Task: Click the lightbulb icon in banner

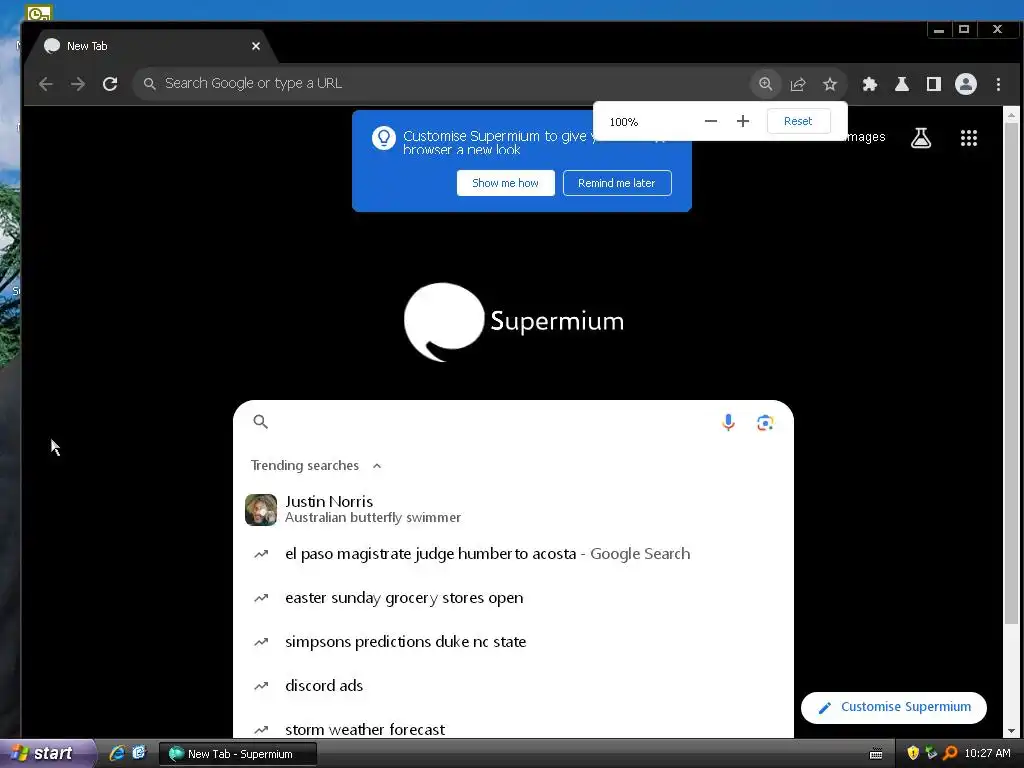Action: click(x=383, y=138)
